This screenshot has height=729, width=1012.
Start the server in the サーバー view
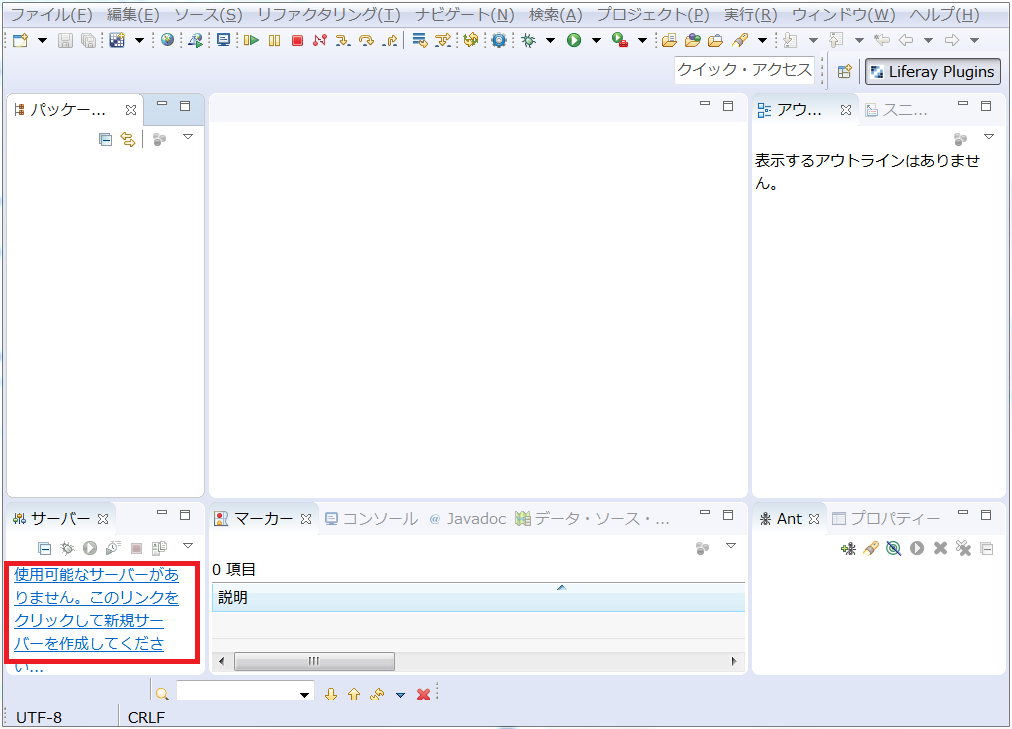tap(89, 548)
